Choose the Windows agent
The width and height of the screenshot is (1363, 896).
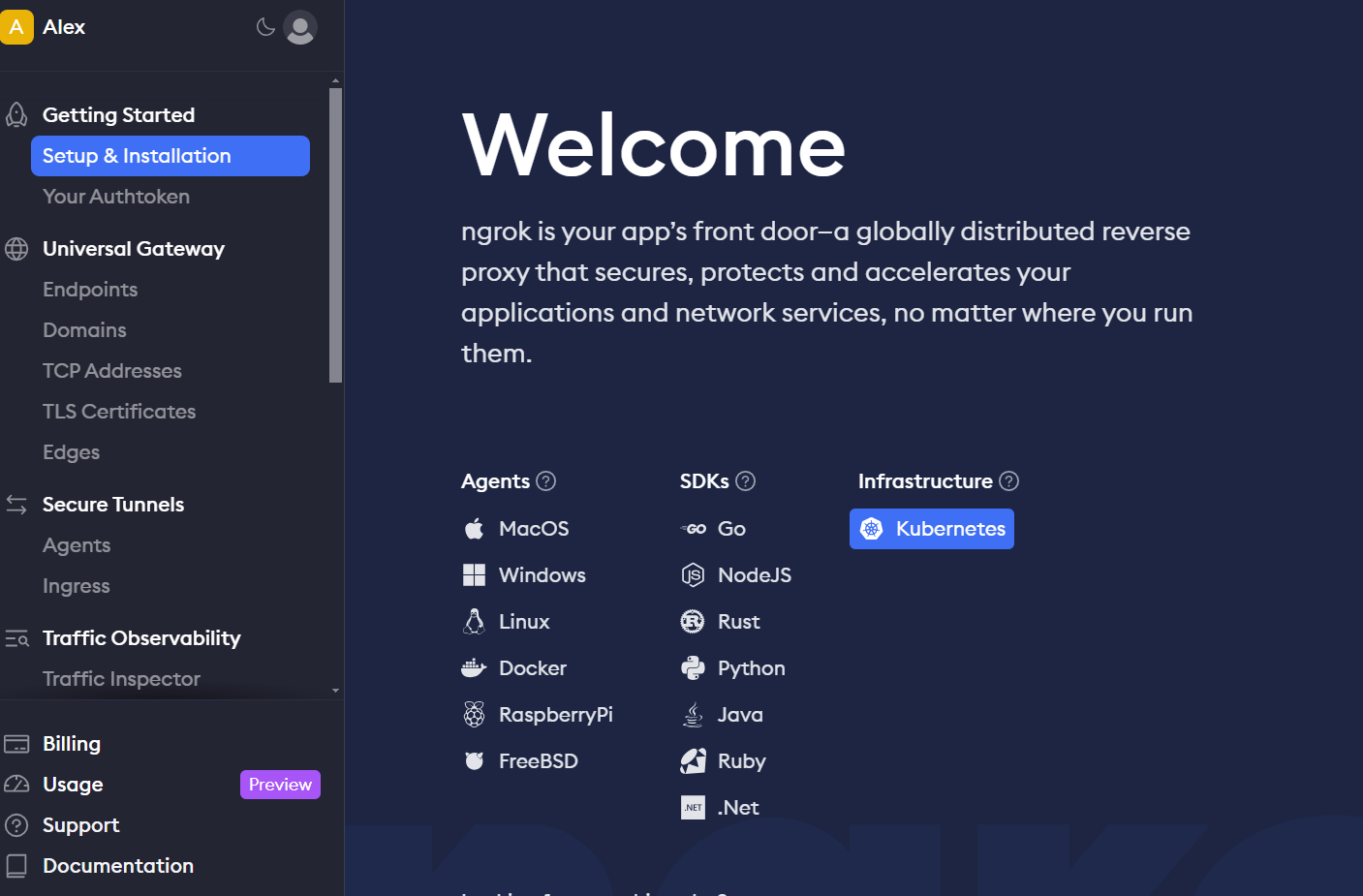pos(542,575)
